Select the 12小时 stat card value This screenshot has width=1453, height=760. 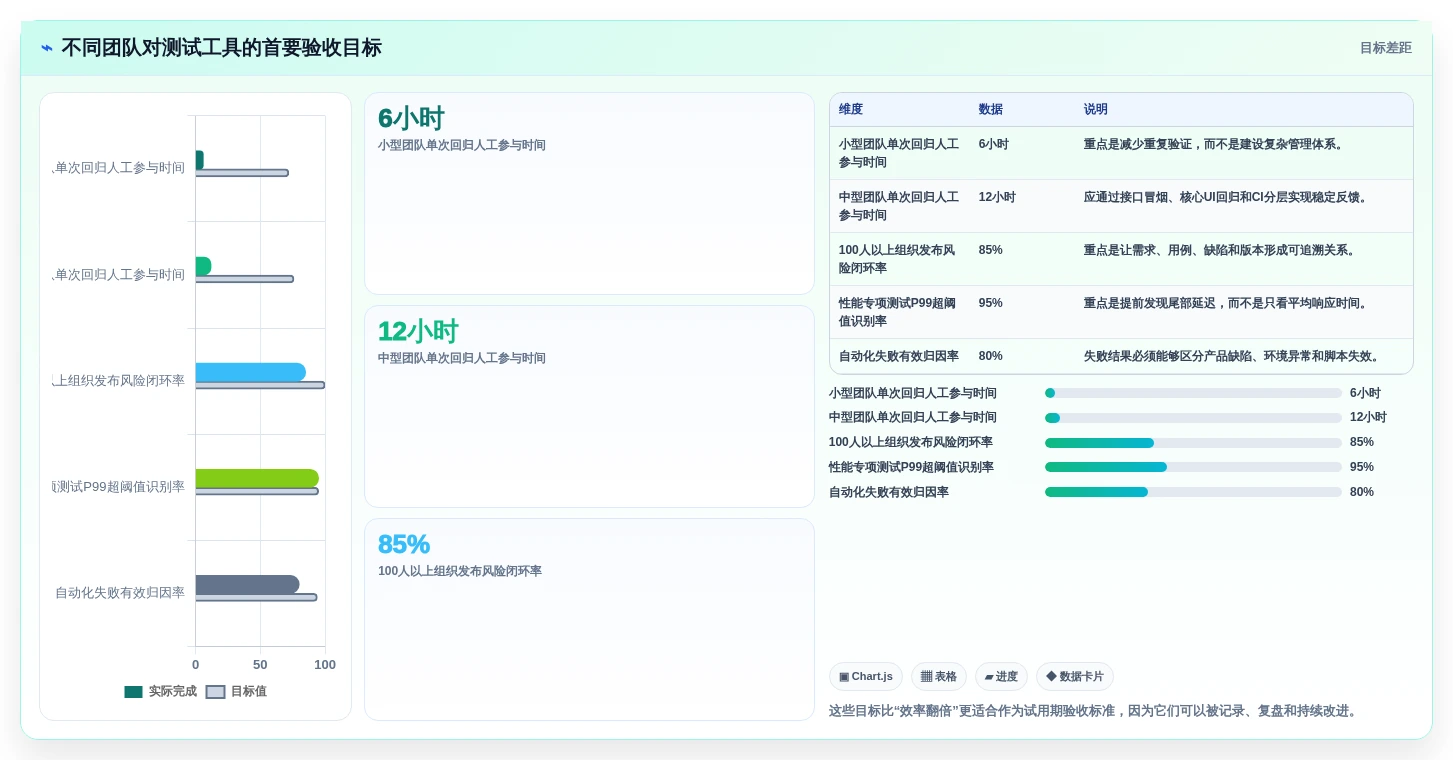tap(418, 331)
